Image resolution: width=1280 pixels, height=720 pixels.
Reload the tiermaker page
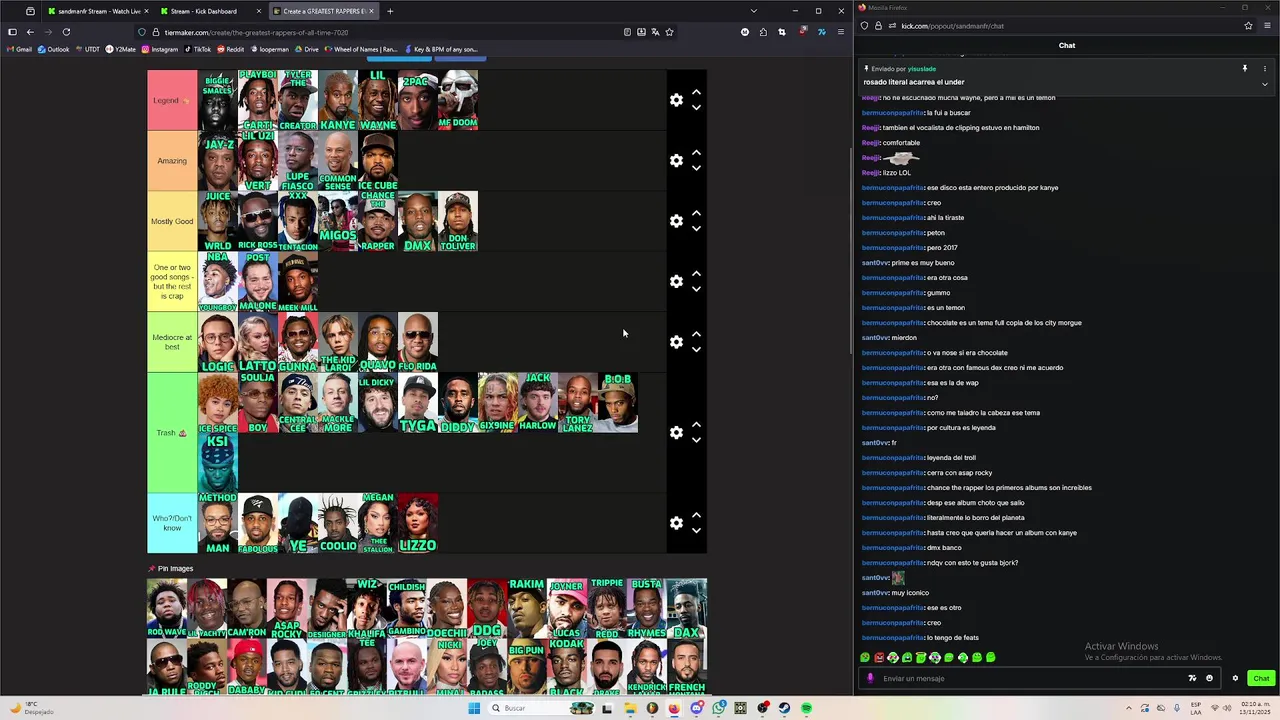click(x=66, y=32)
